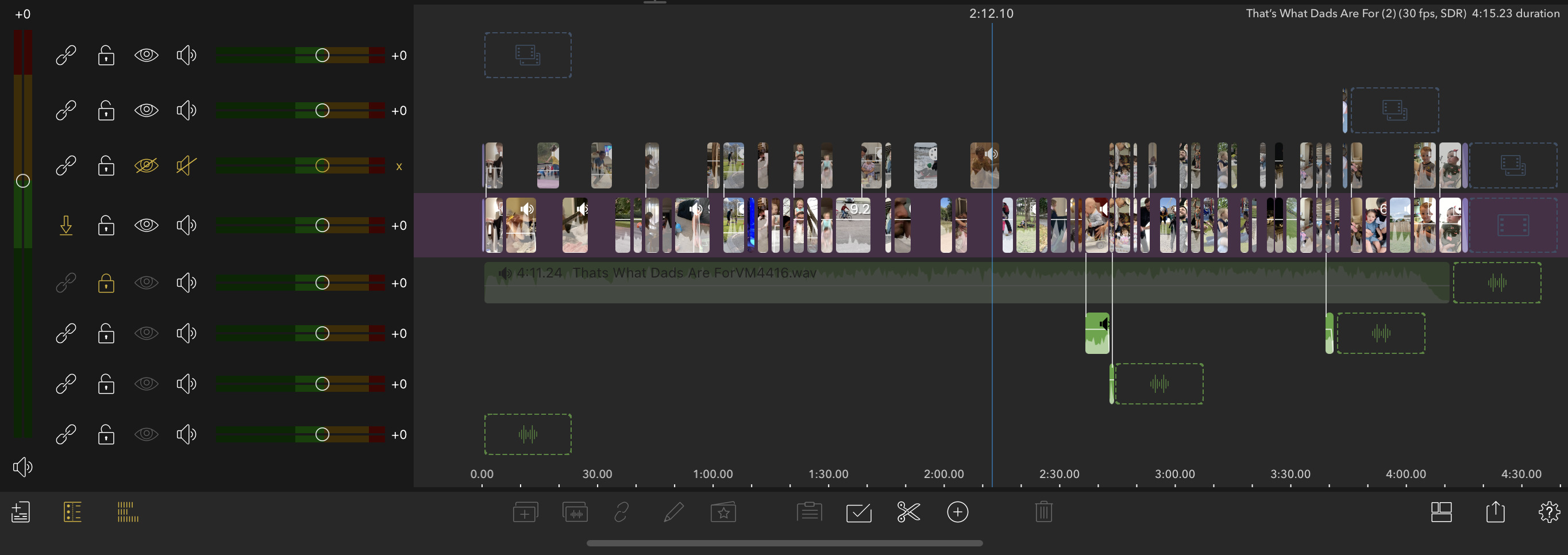1568x555 pixels.
Task: Lock the second track with its padlock
Action: click(x=106, y=111)
